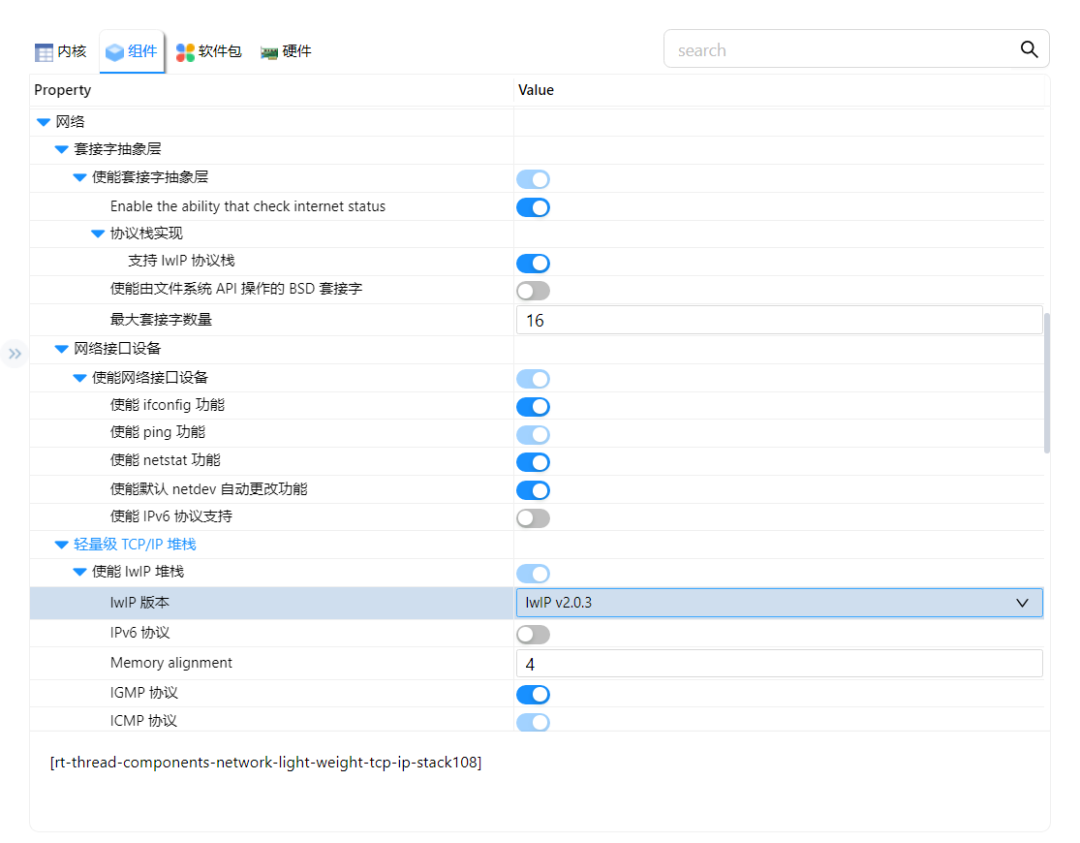Screen dimensions: 1080x843
Task: Toggle 使能 IPv6 协议支持 switch
Action: click(x=533, y=518)
